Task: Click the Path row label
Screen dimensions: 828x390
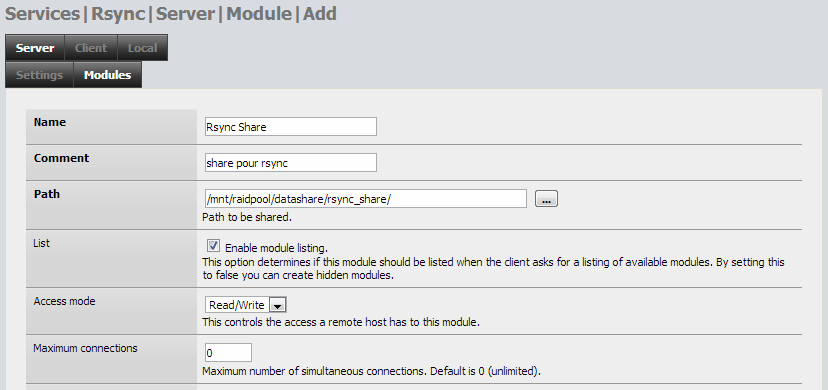Action: [x=47, y=194]
